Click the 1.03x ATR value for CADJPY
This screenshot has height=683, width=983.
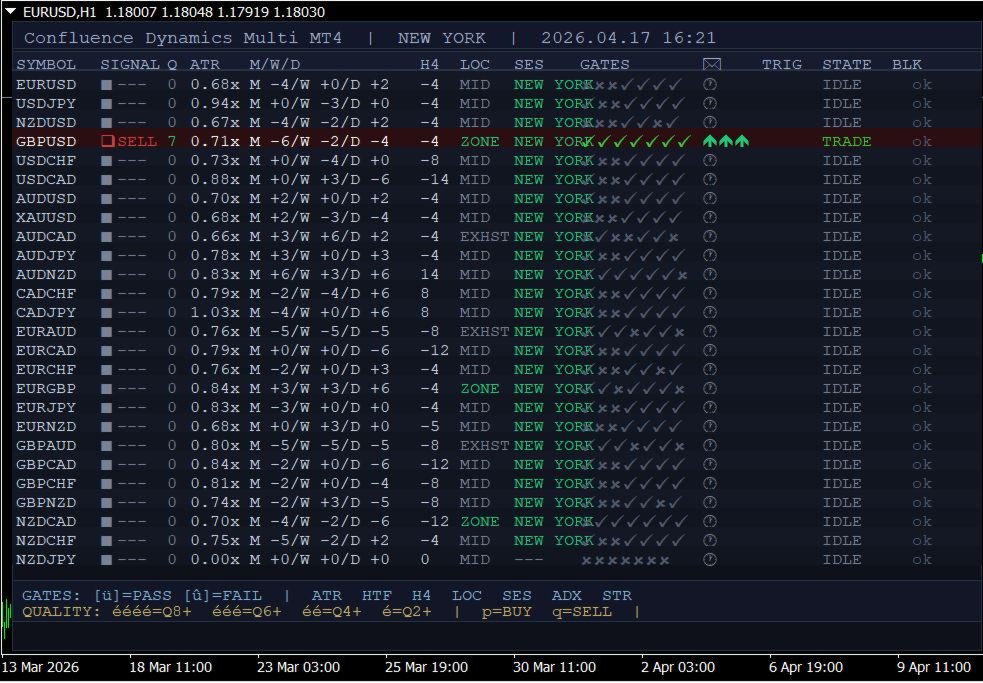[x=214, y=313]
